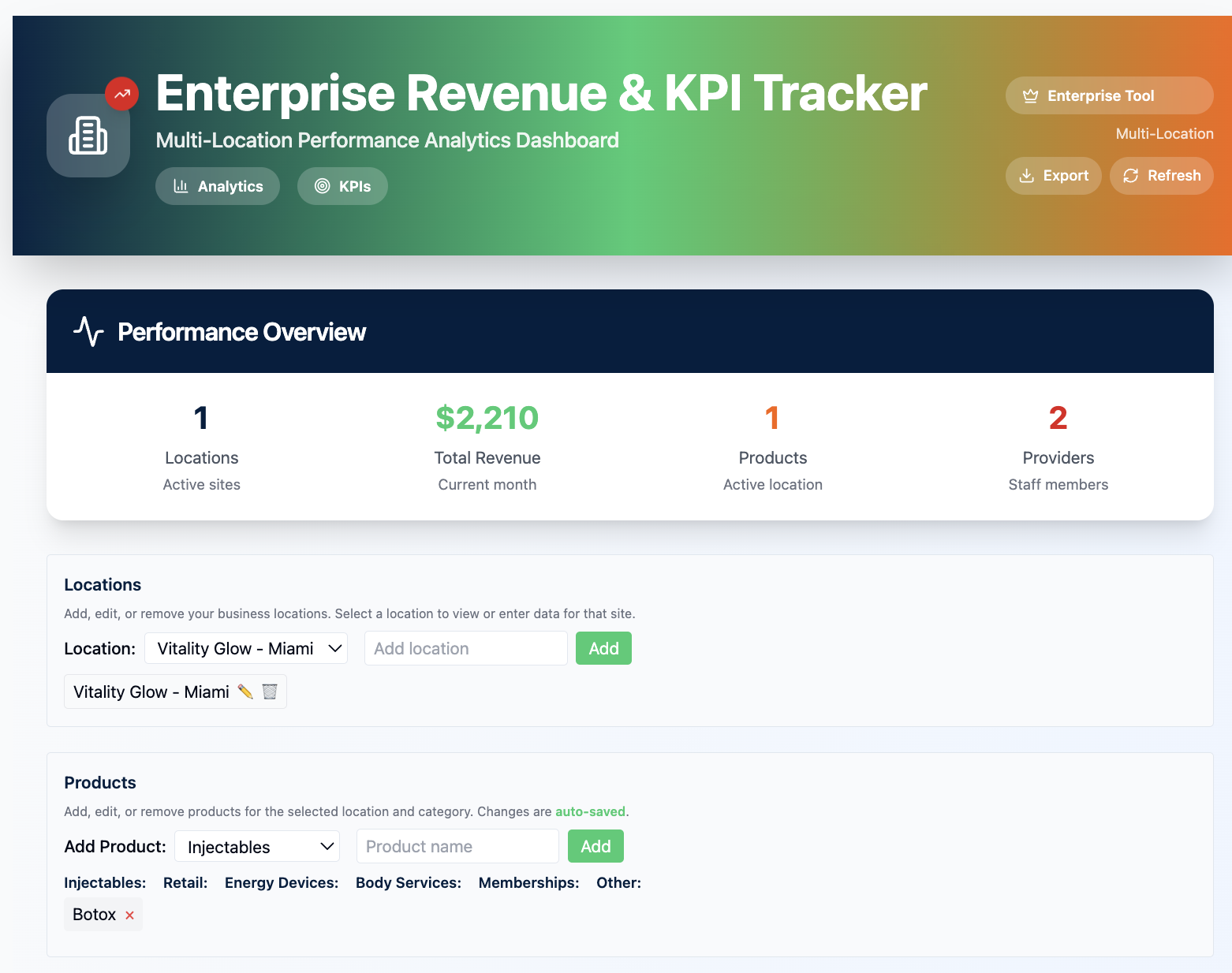Click Add beside the Product name field

(595, 846)
